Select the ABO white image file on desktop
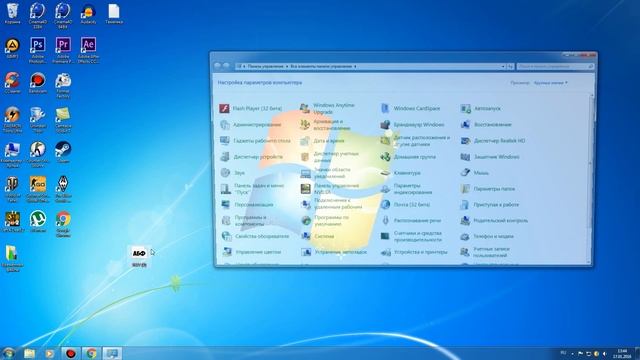This screenshot has width=640, height=360. [139, 257]
